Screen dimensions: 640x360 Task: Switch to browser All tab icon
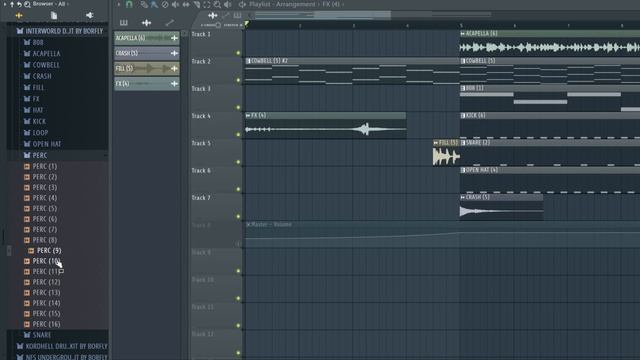tap(19, 16)
